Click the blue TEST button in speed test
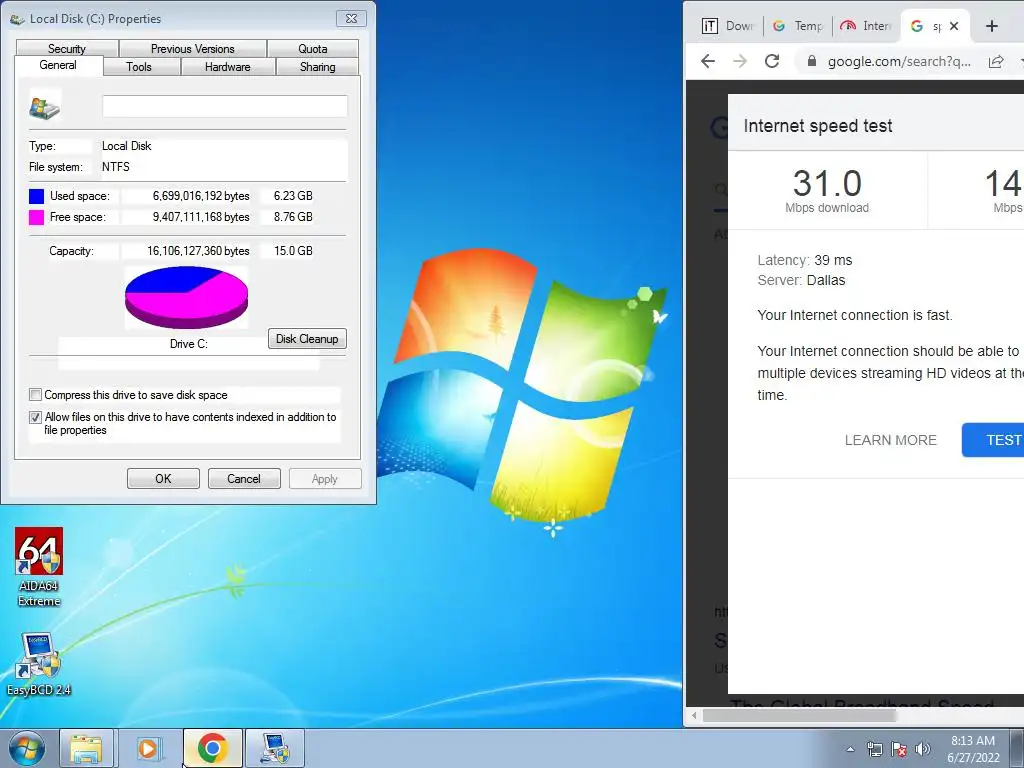The image size is (1024, 768). [993, 440]
